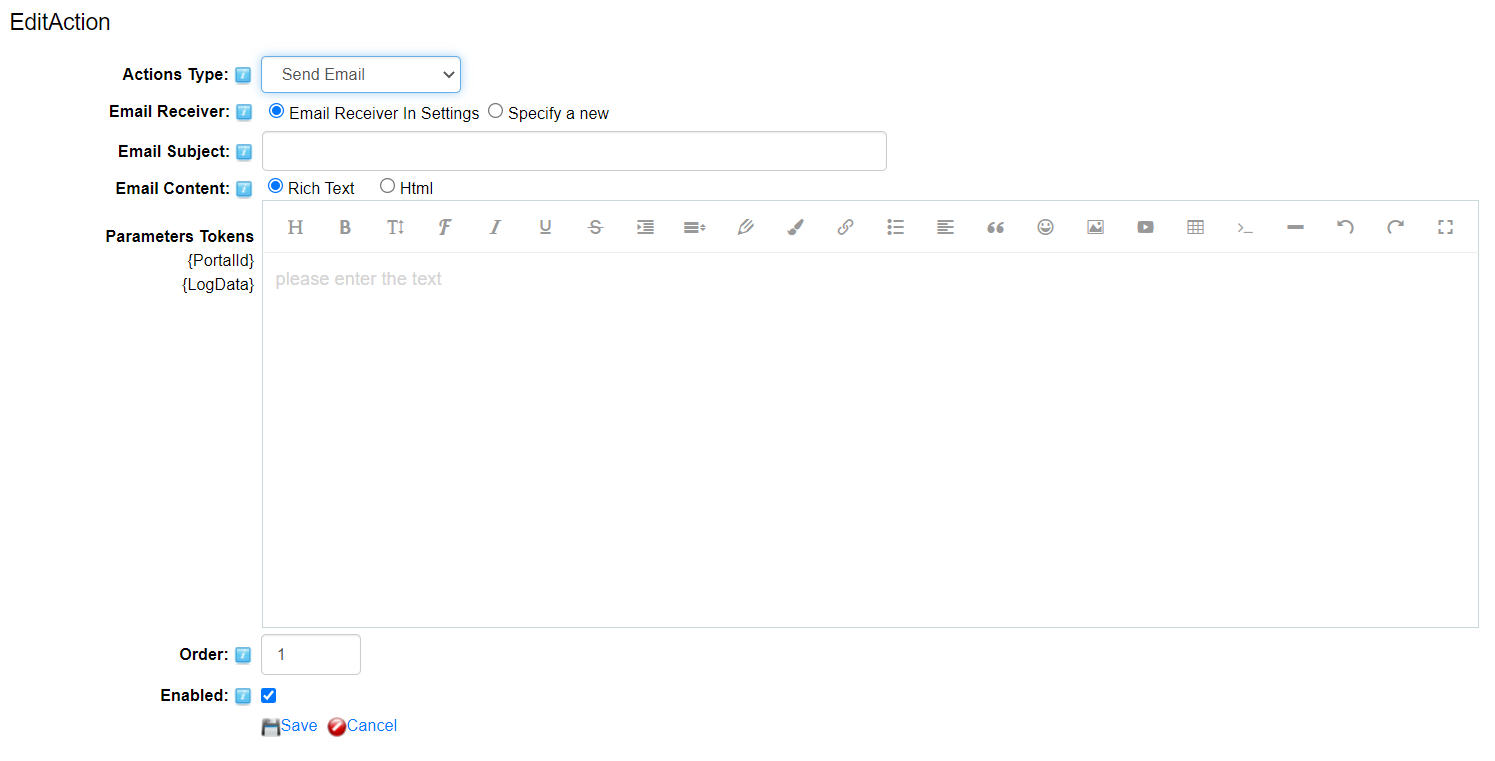Cancel editing the action
Screen dimensions: 1495x761
pos(362,726)
